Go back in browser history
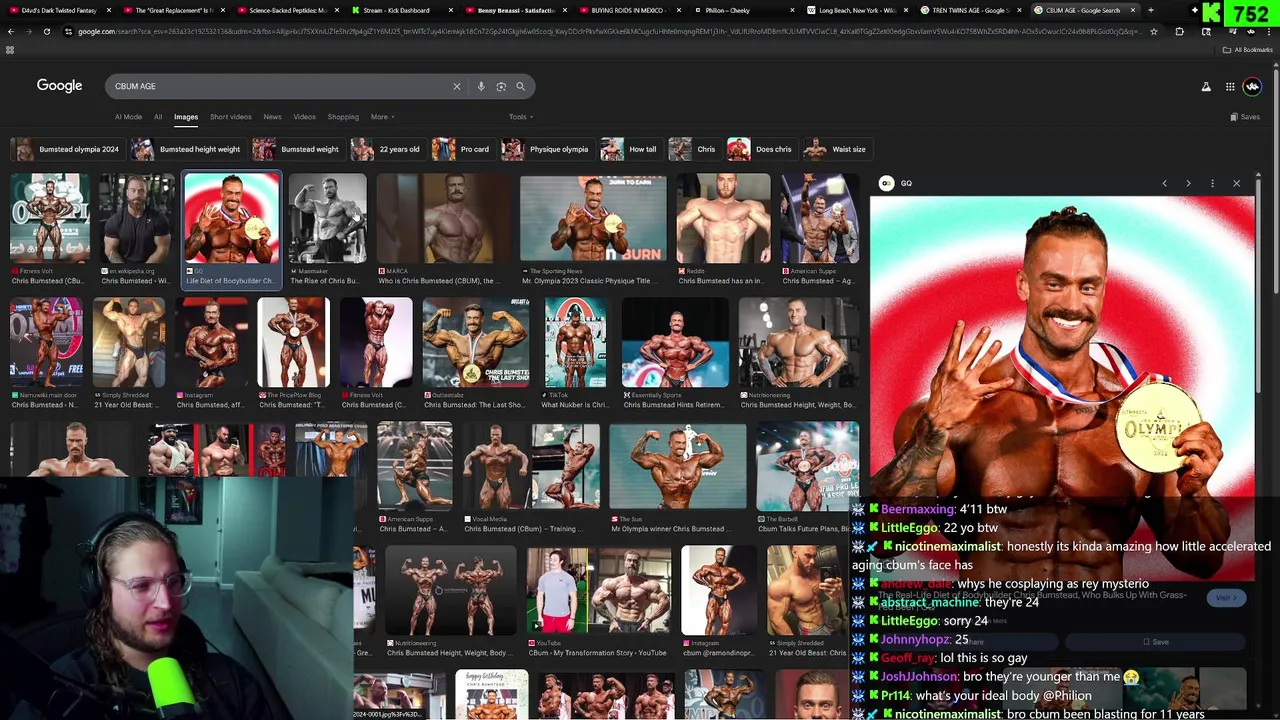The image size is (1280, 720). [x=11, y=31]
